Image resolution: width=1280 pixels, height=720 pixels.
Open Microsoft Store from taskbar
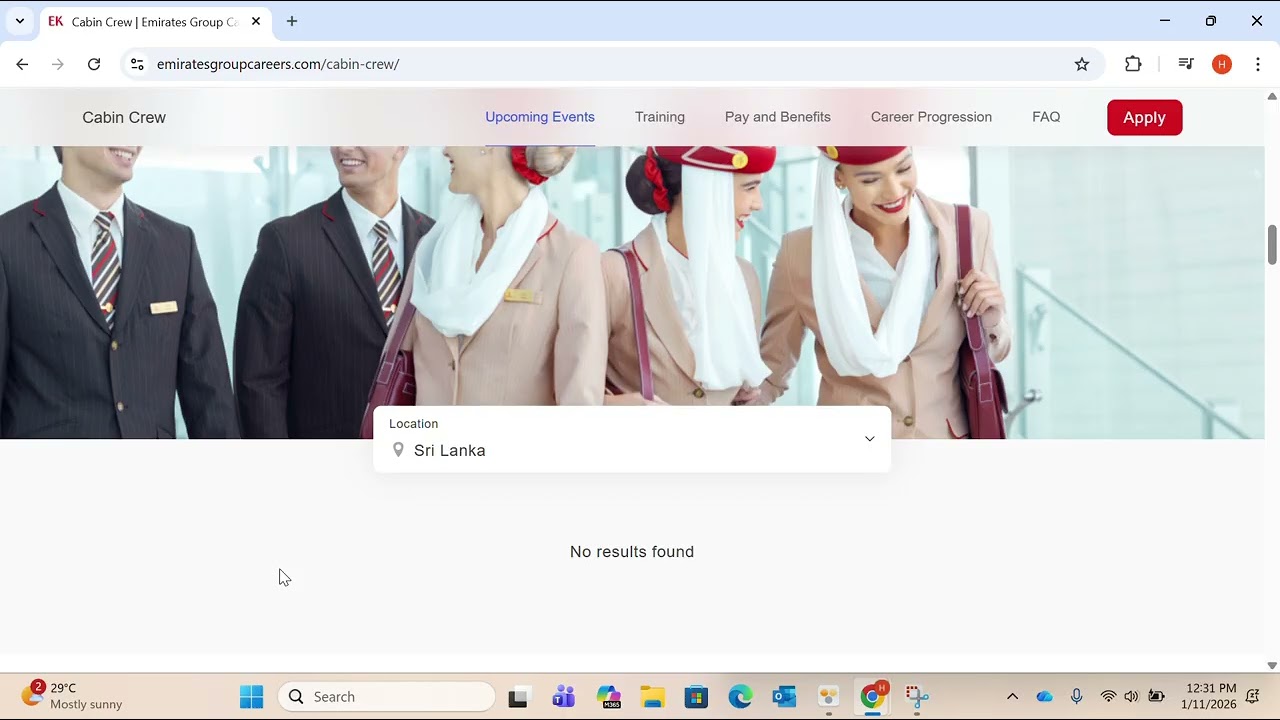696,697
